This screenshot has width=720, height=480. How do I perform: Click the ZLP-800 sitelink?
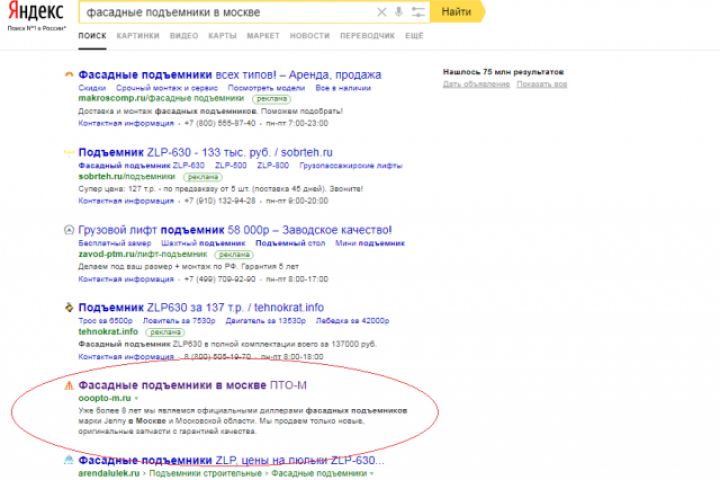[273, 165]
